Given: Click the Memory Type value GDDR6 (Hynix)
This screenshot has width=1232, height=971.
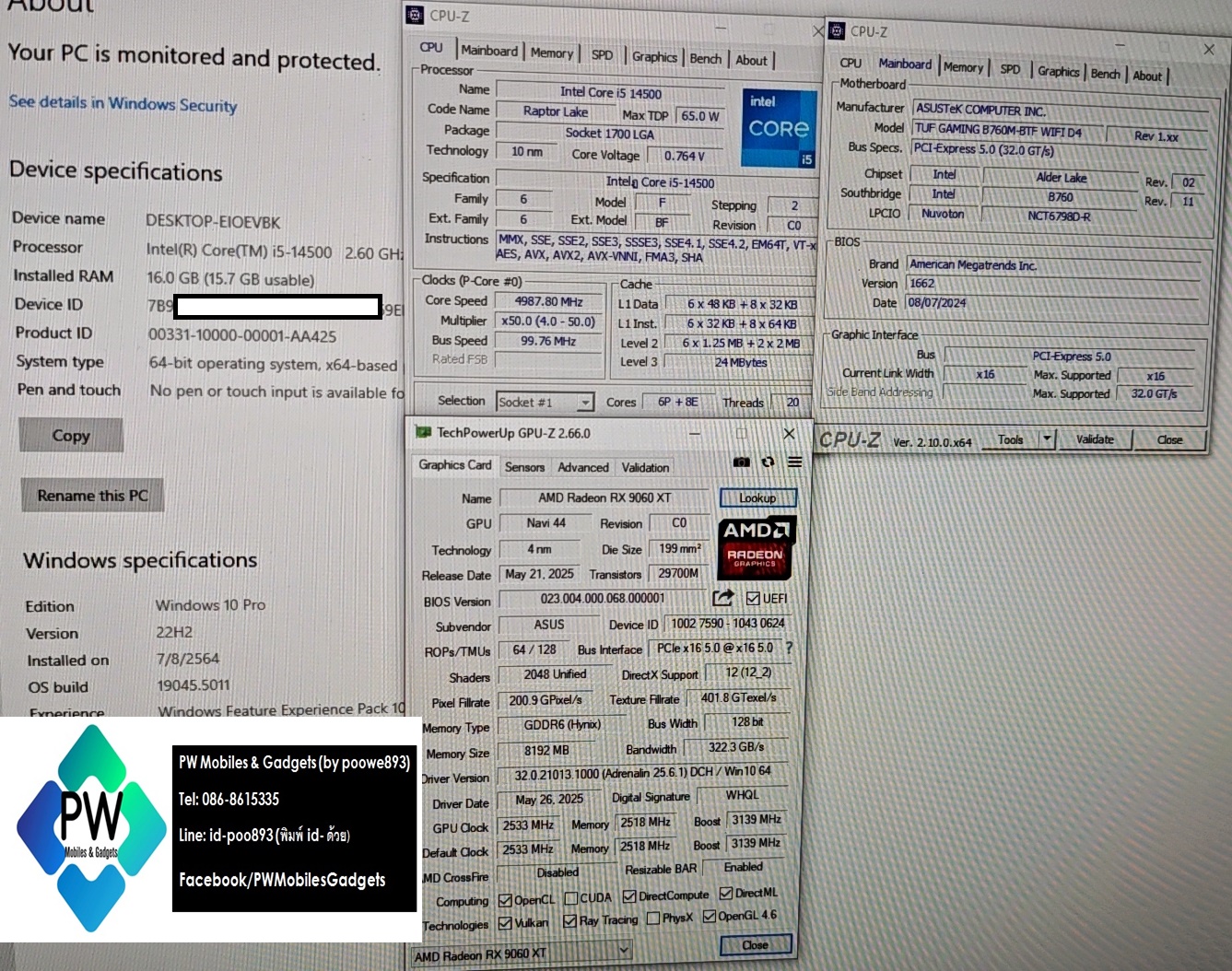Looking at the screenshot, I should (x=562, y=725).
